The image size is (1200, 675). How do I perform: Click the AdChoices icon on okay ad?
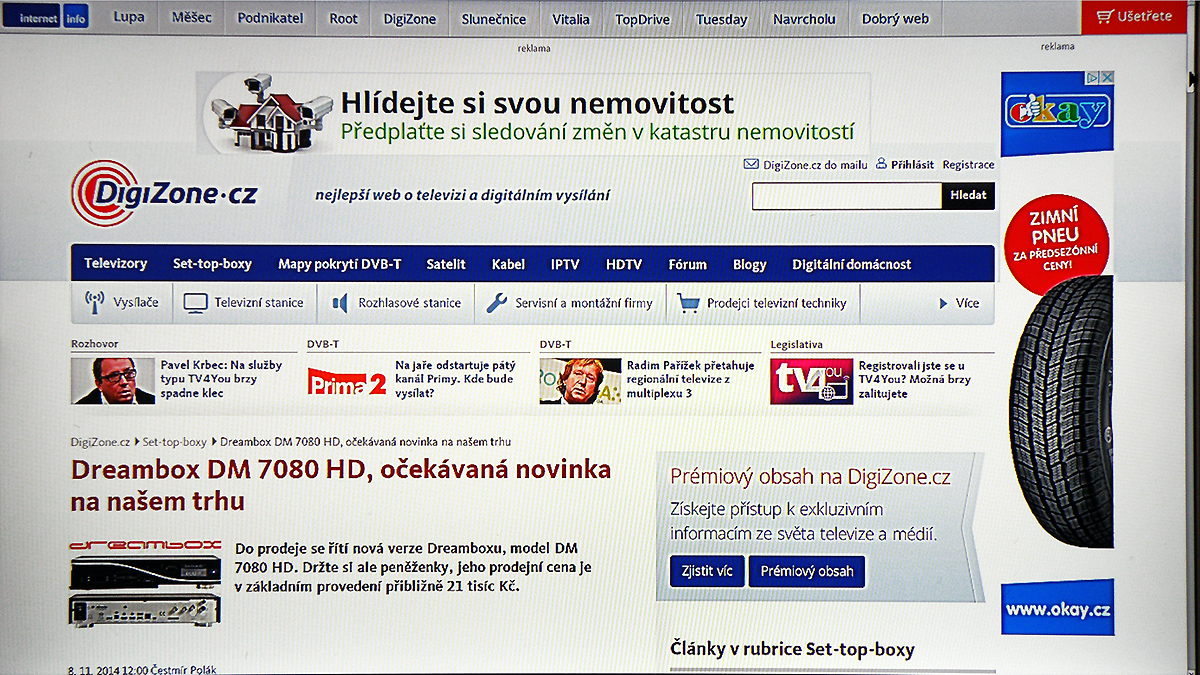(x=1094, y=77)
